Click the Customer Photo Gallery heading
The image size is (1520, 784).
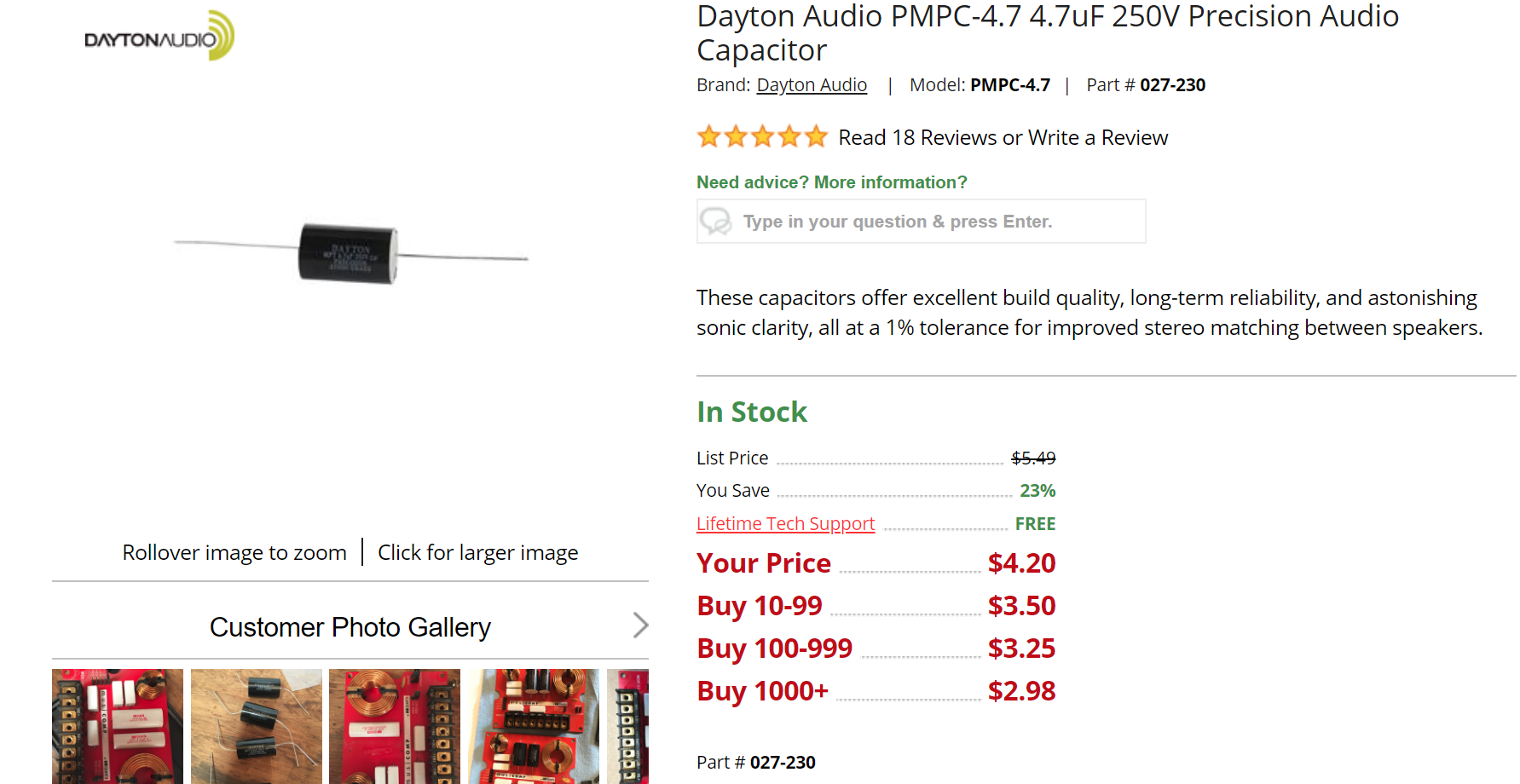[x=350, y=627]
